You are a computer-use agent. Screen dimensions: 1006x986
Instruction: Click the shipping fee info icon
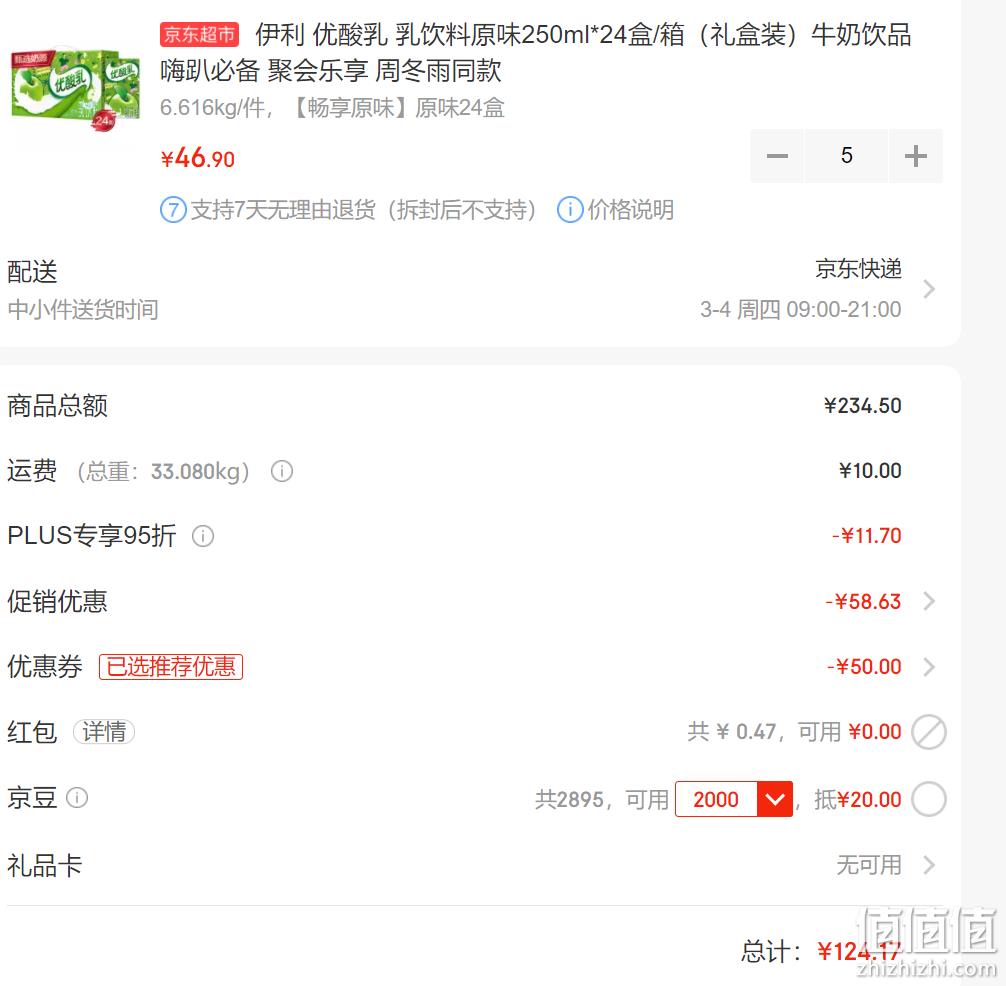pyautogui.click(x=282, y=472)
